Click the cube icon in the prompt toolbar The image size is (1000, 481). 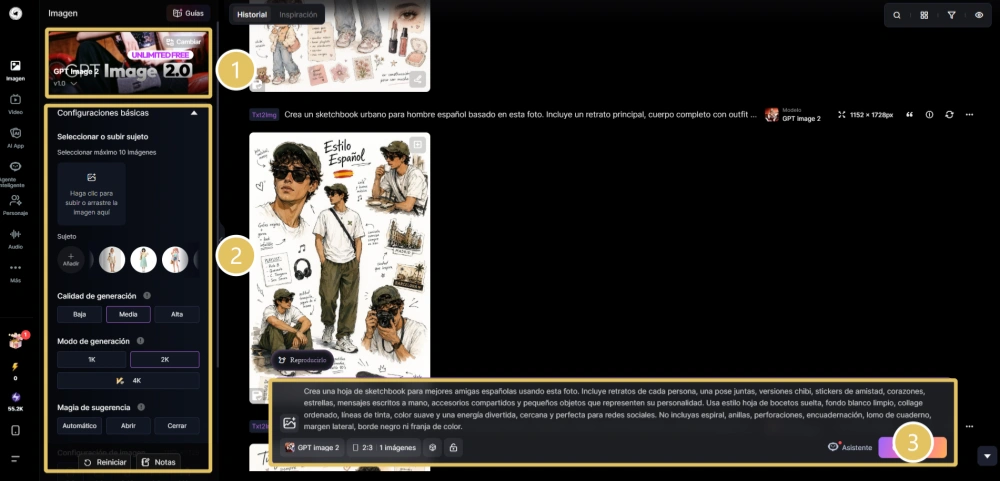[432, 448]
